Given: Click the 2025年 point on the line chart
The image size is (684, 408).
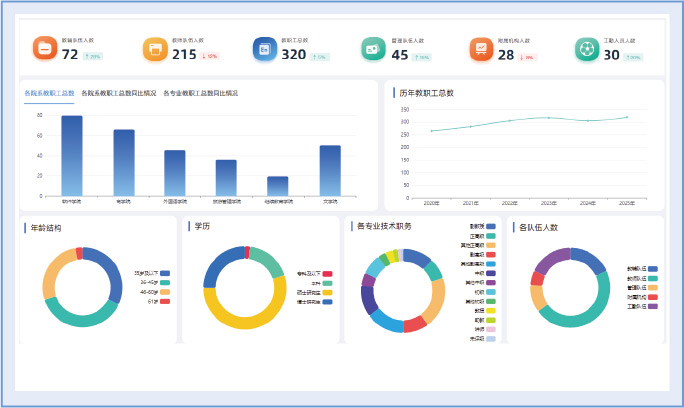Looking at the screenshot, I should point(627,117).
